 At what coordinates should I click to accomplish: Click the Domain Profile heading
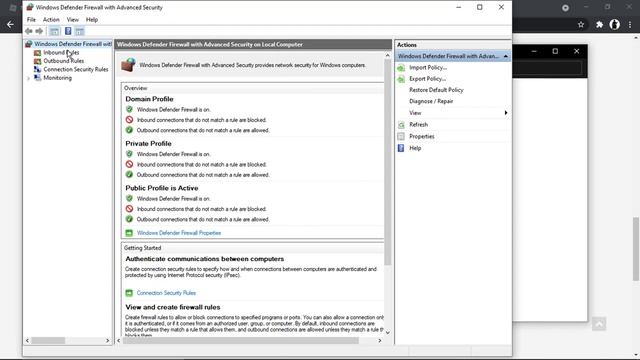pos(149,99)
